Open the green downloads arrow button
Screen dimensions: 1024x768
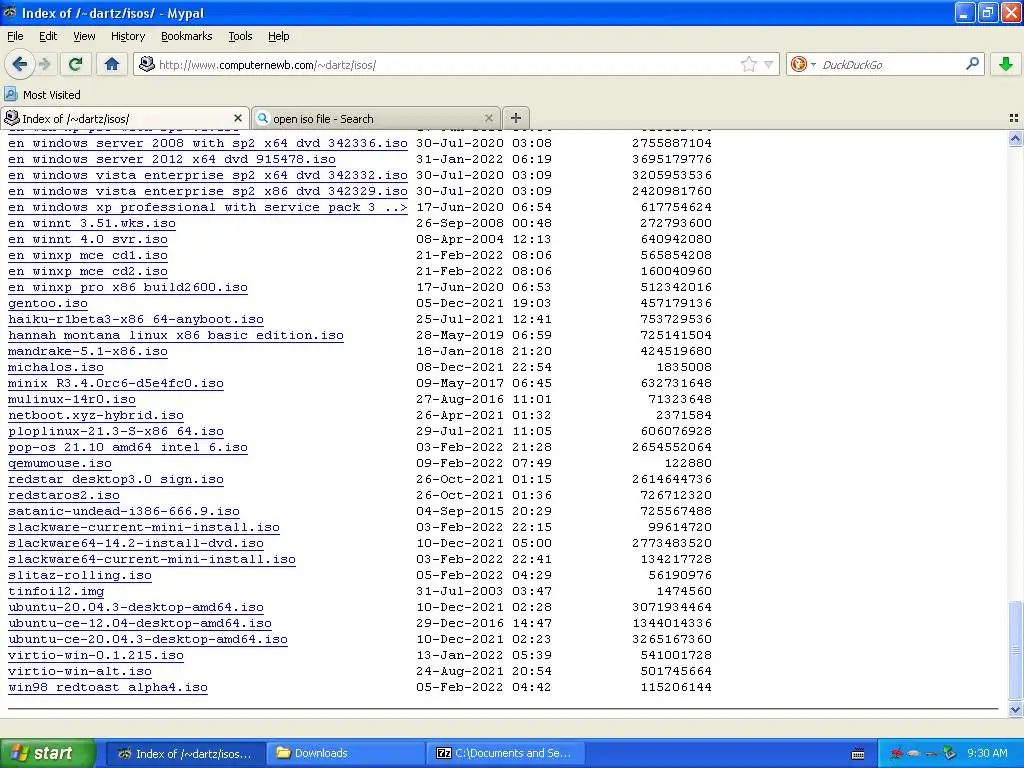pos(1006,64)
